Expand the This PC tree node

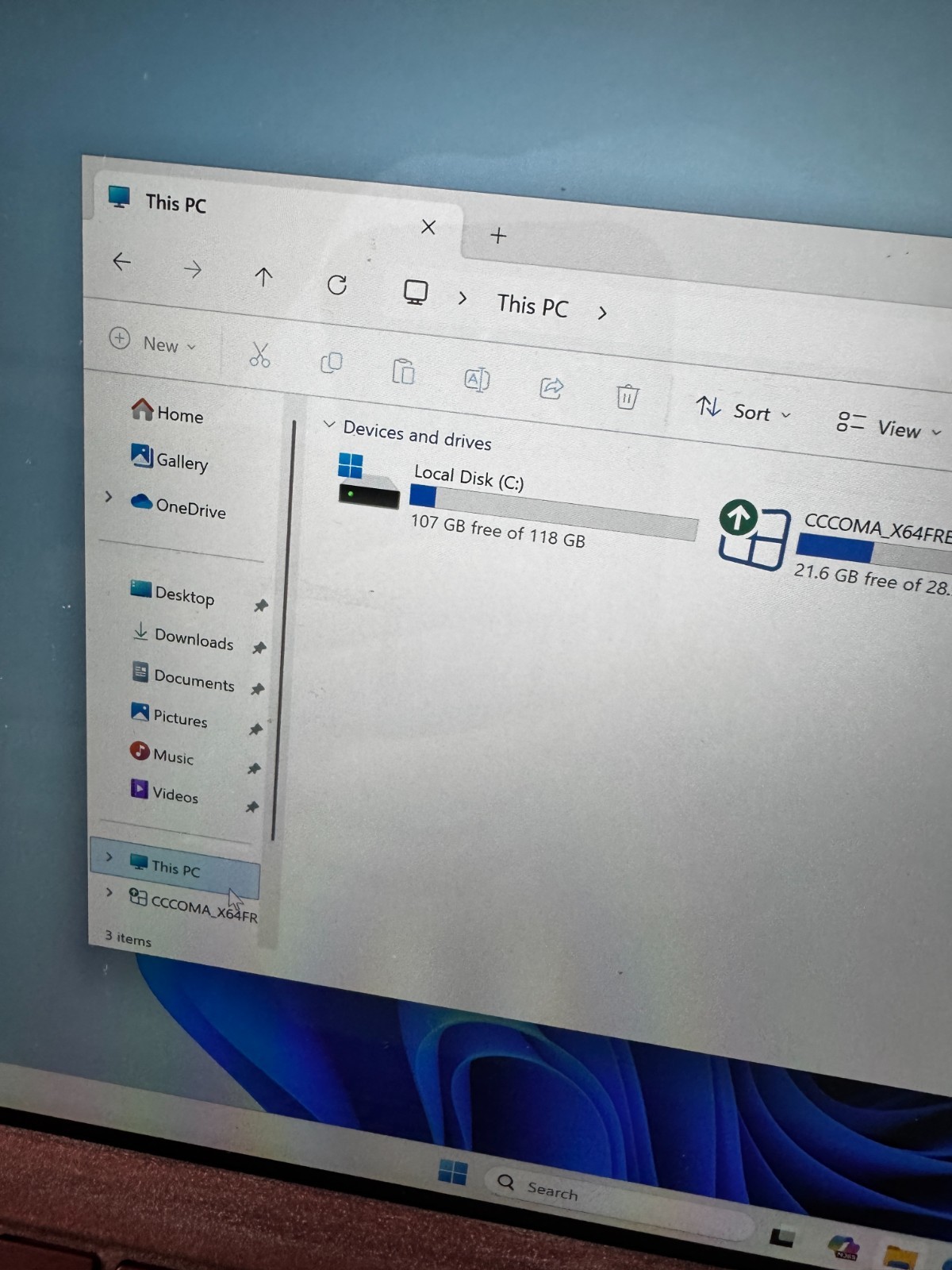click(x=109, y=857)
